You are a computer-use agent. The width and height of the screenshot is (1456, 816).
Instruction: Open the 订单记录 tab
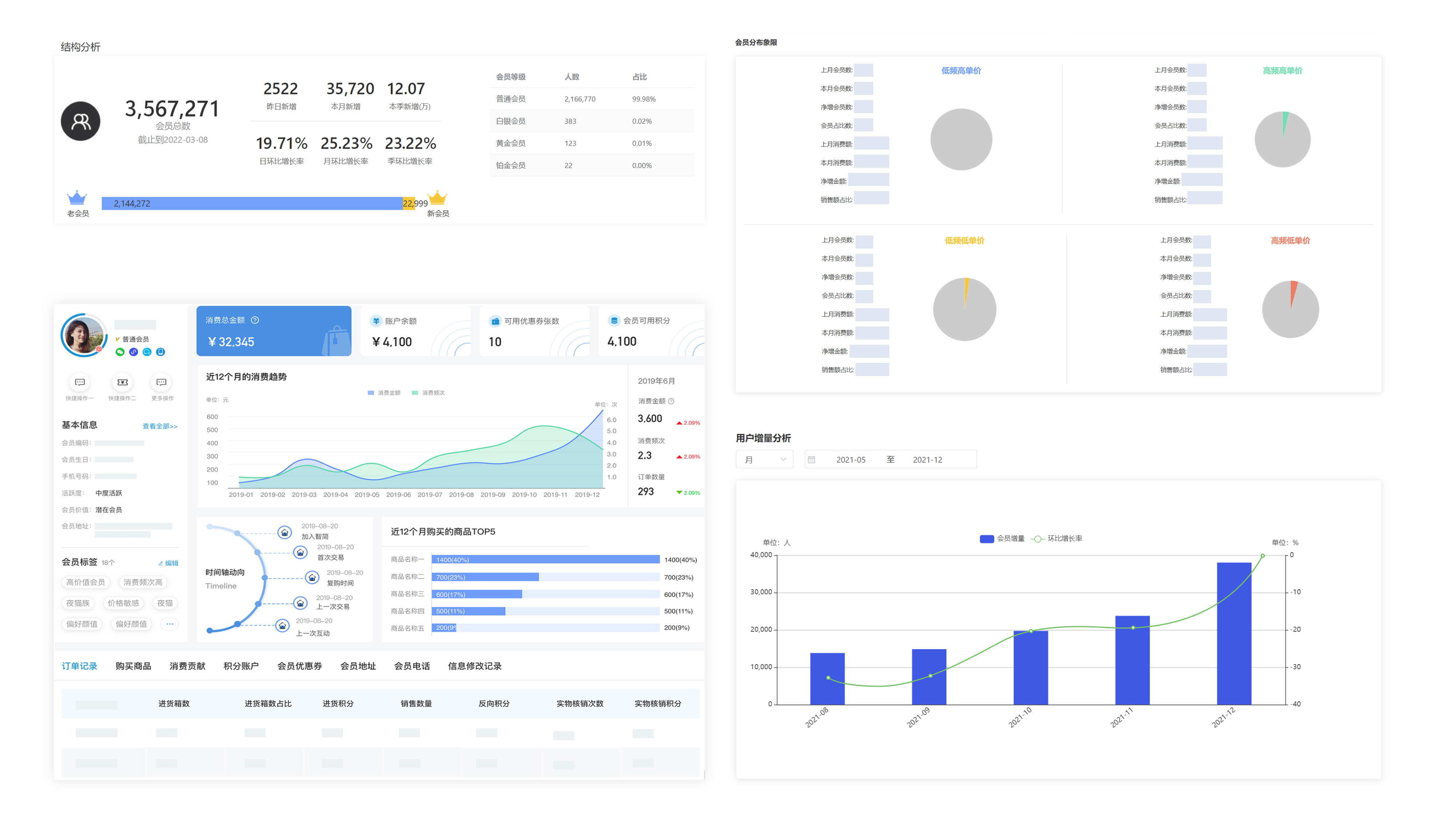click(79, 666)
